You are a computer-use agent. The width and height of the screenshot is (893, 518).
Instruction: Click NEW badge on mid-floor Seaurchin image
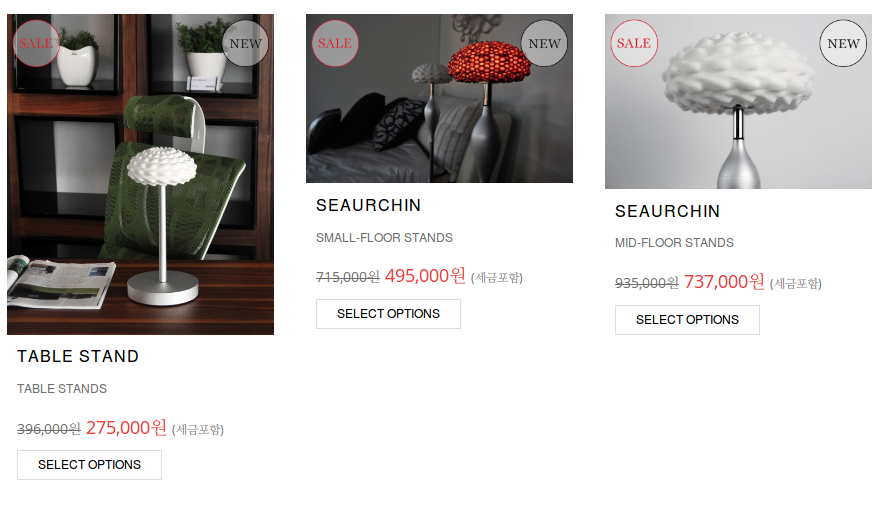pos(843,43)
